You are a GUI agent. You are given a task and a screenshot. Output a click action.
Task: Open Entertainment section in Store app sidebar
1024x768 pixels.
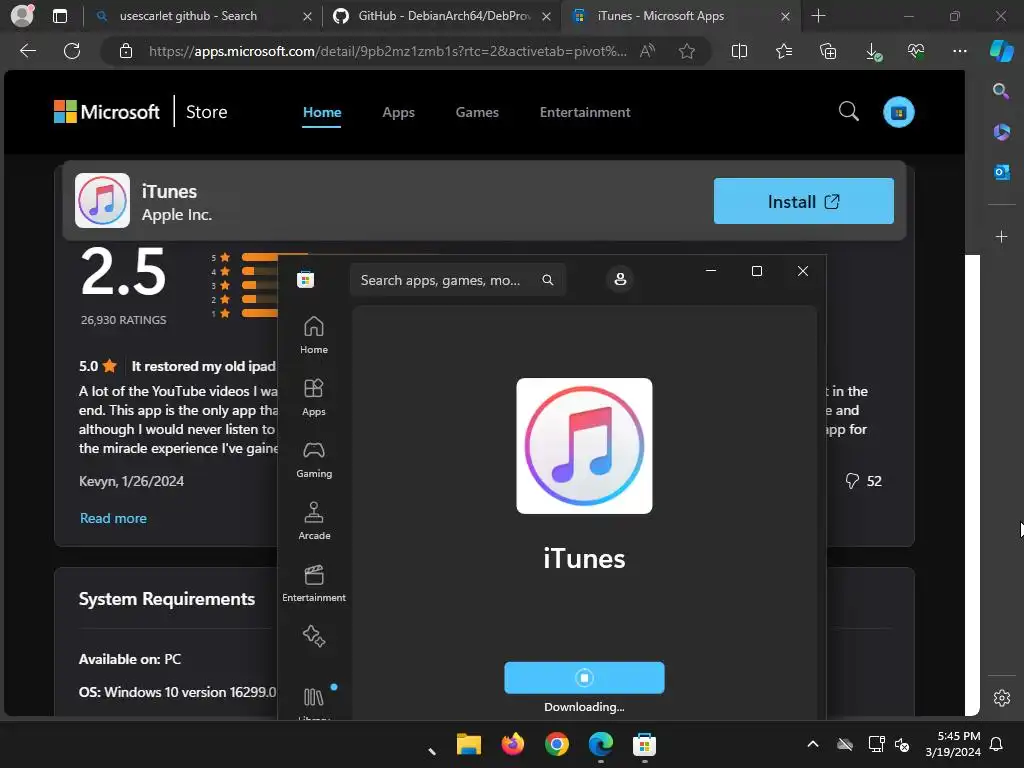313,583
